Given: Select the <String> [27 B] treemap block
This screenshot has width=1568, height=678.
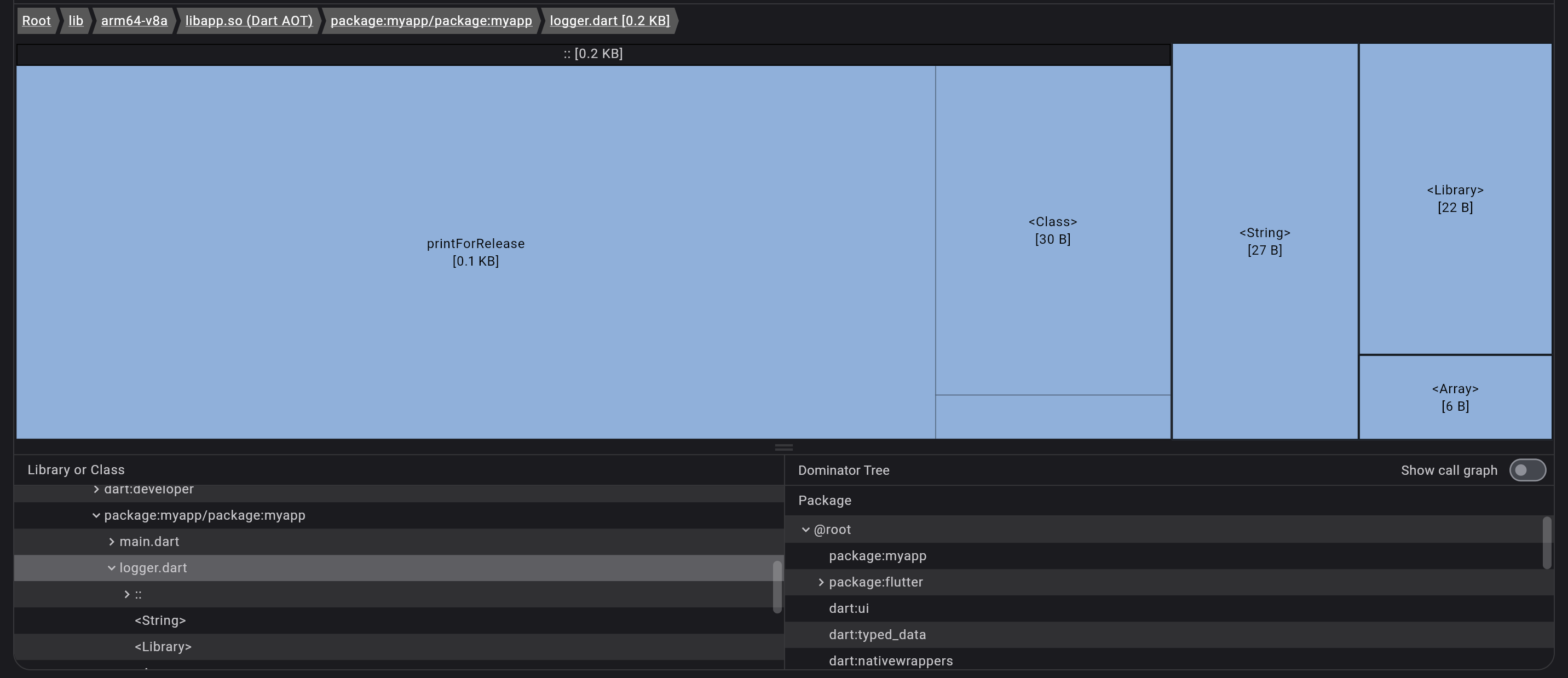Looking at the screenshot, I should [x=1265, y=241].
